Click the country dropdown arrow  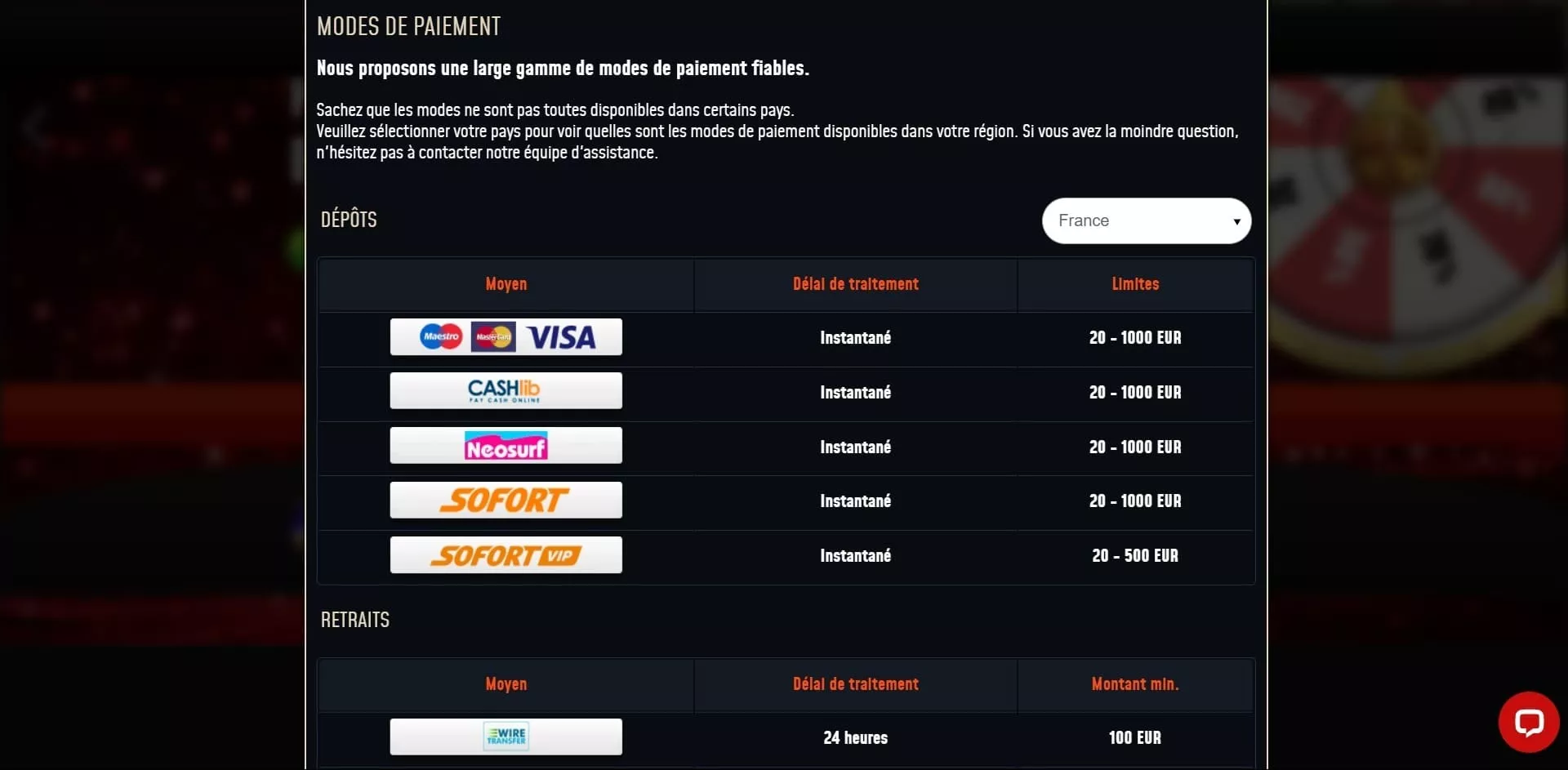pyautogui.click(x=1236, y=221)
